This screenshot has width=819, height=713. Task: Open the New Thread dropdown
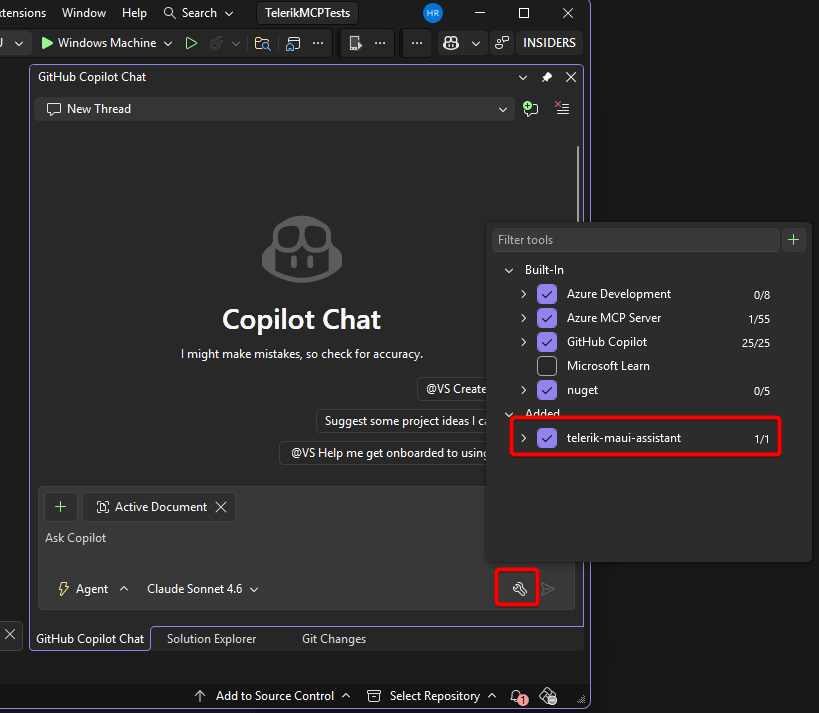click(x=275, y=109)
